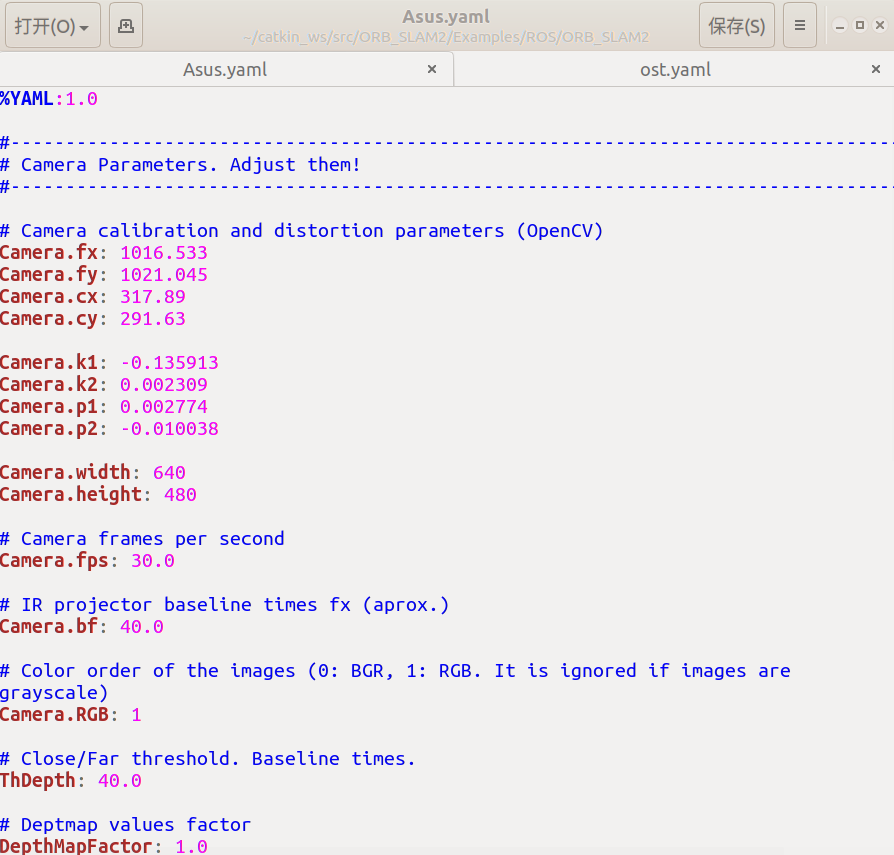Click the Camera.cy value 291.63

click(153, 319)
